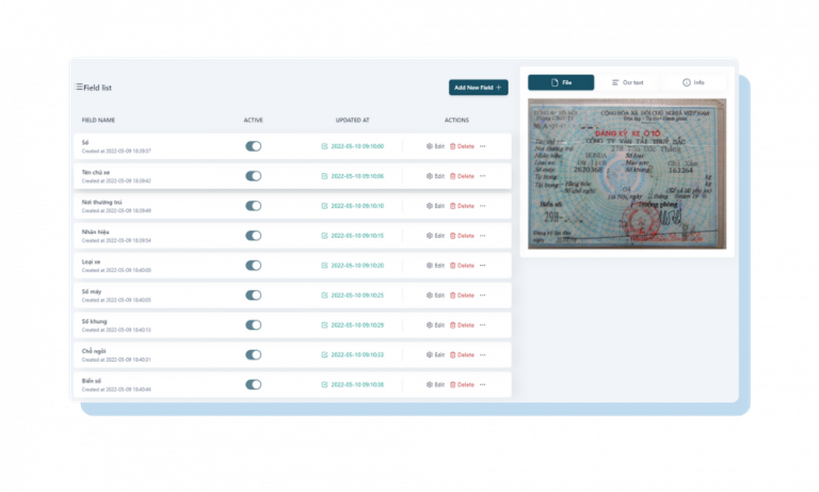Delete the Loại xe field
This screenshot has height=492, width=819.
(x=462, y=265)
